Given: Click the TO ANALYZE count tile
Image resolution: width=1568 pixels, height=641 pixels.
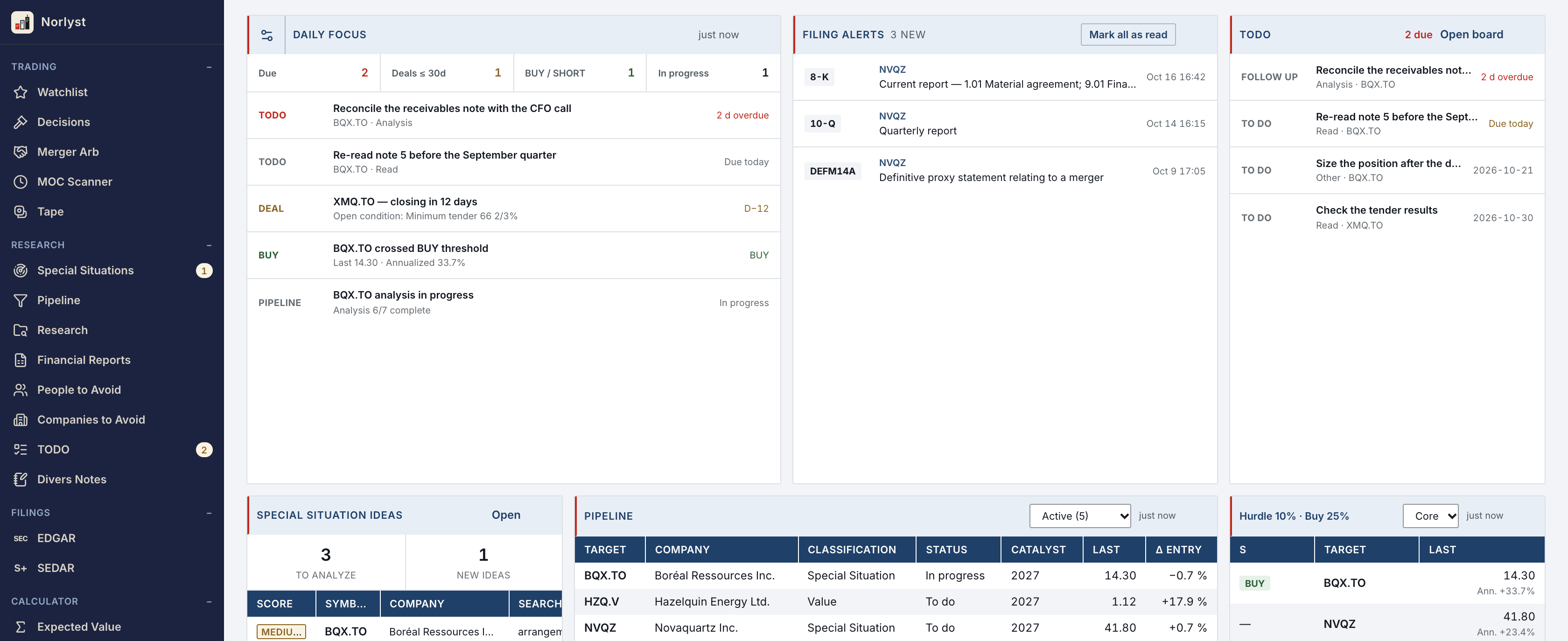Looking at the screenshot, I should (x=326, y=563).
